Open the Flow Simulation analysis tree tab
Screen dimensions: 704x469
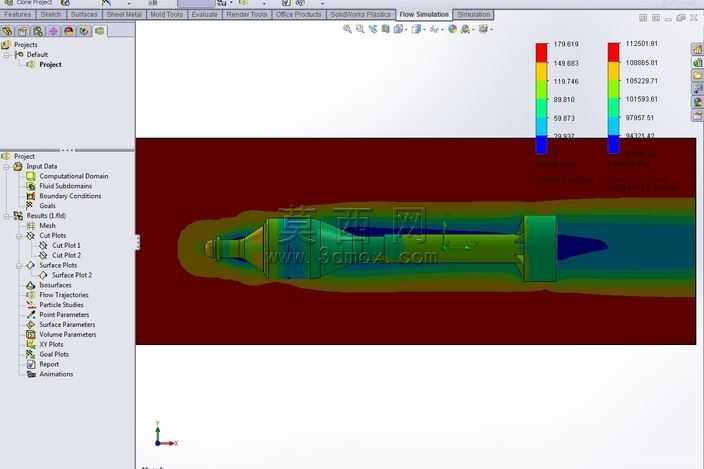(99, 31)
